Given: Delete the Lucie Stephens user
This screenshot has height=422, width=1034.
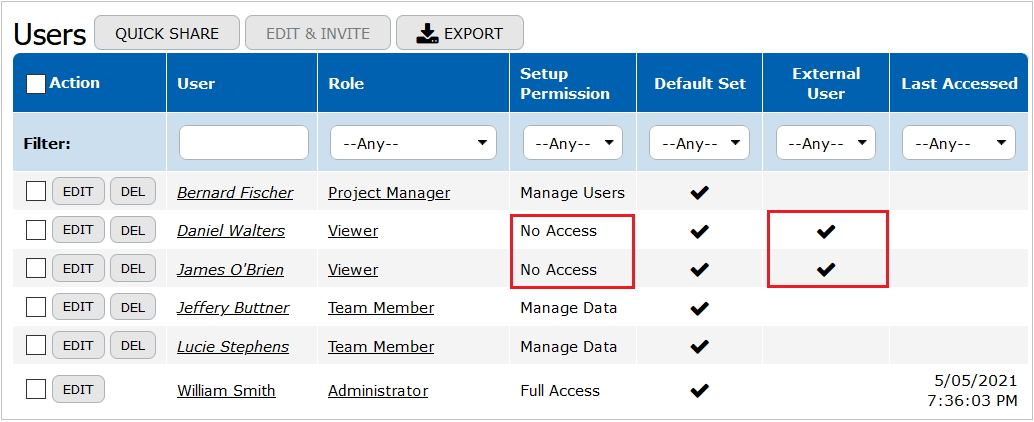Looking at the screenshot, I should point(133,345).
